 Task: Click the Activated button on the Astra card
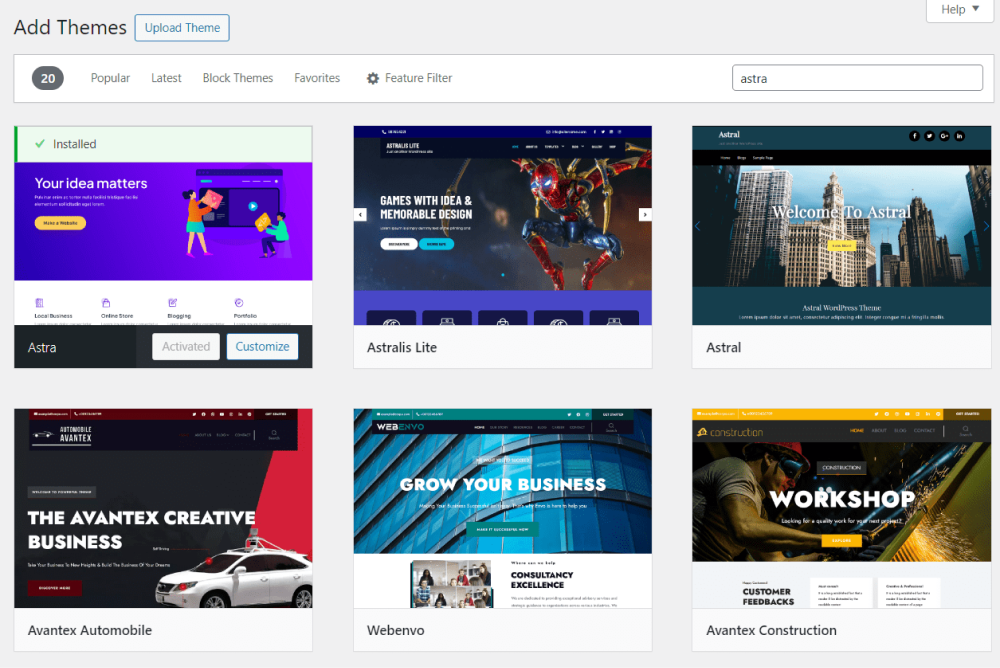click(x=186, y=346)
